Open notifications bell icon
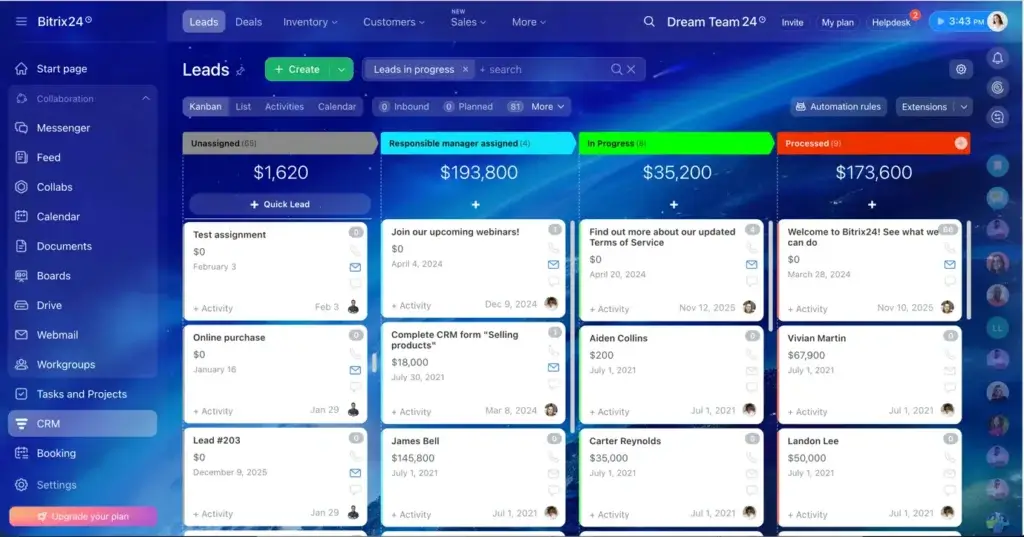This screenshot has width=1024, height=537. coord(997,58)
